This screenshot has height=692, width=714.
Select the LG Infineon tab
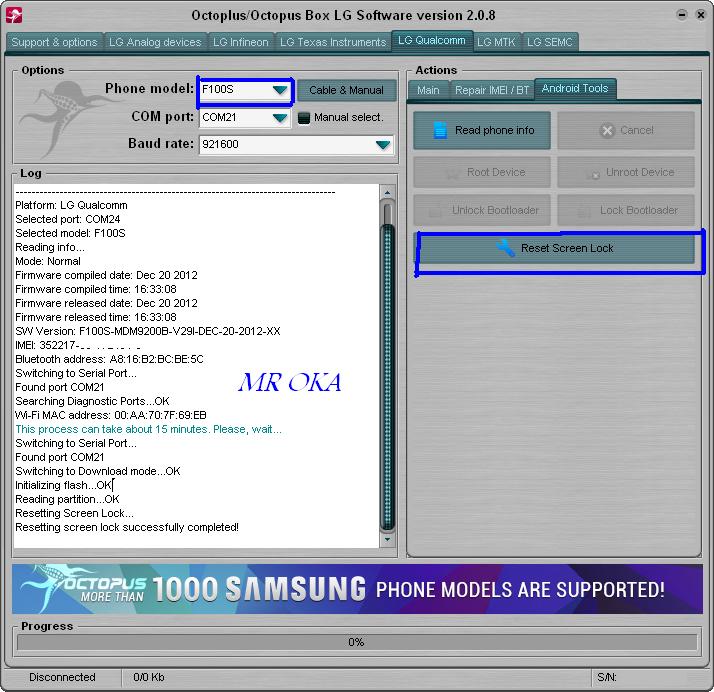(241, 42)
